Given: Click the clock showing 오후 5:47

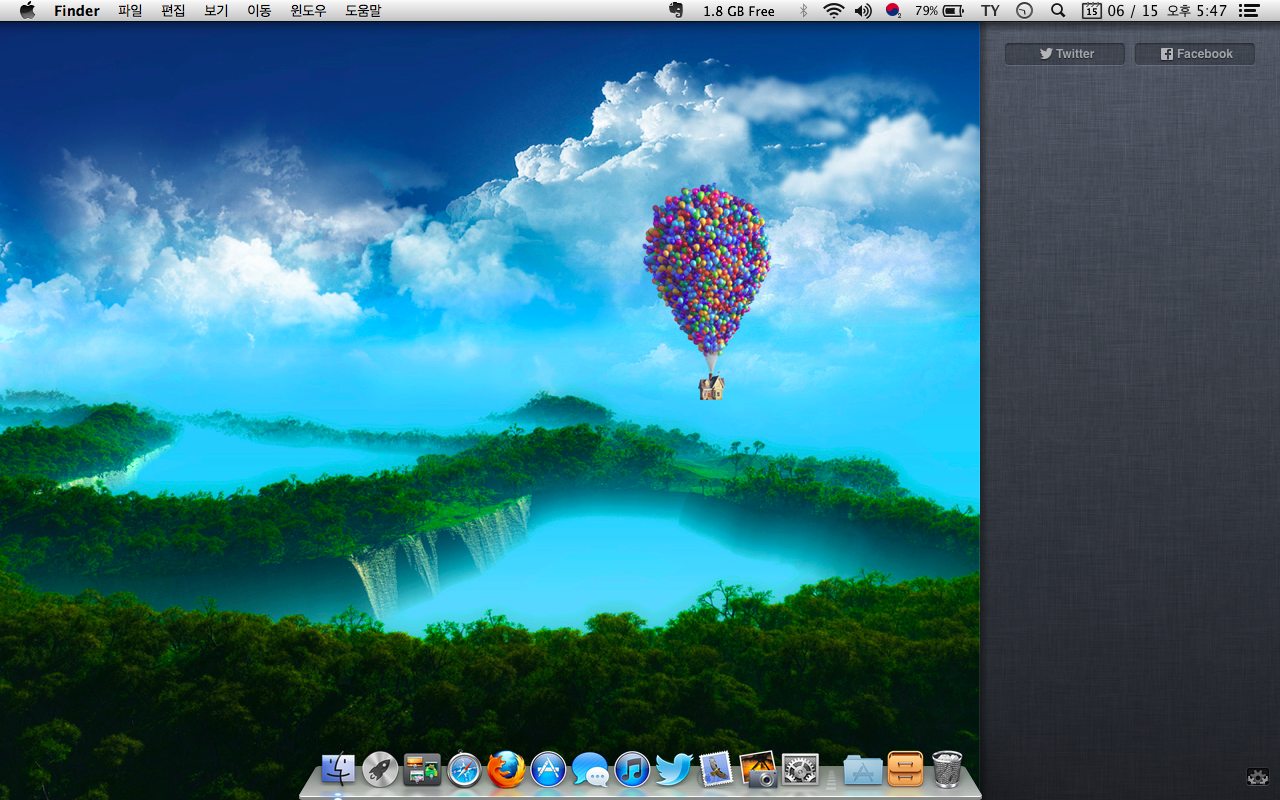Looking at the screenshot, I should [1197, 11].
